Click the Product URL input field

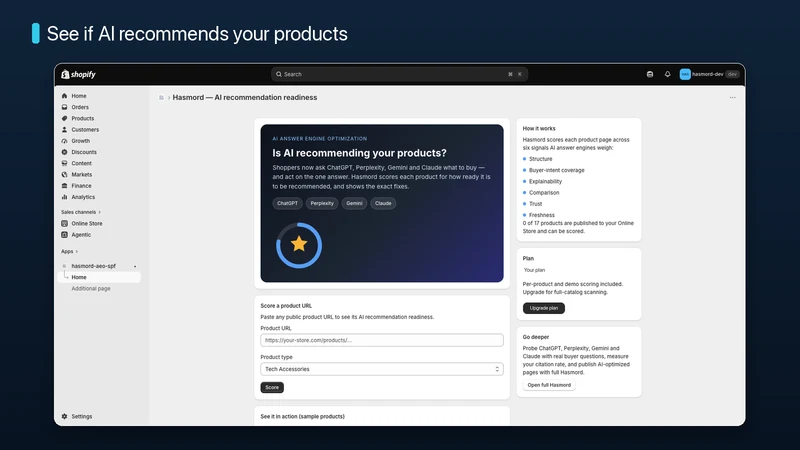tap(382, 340)
